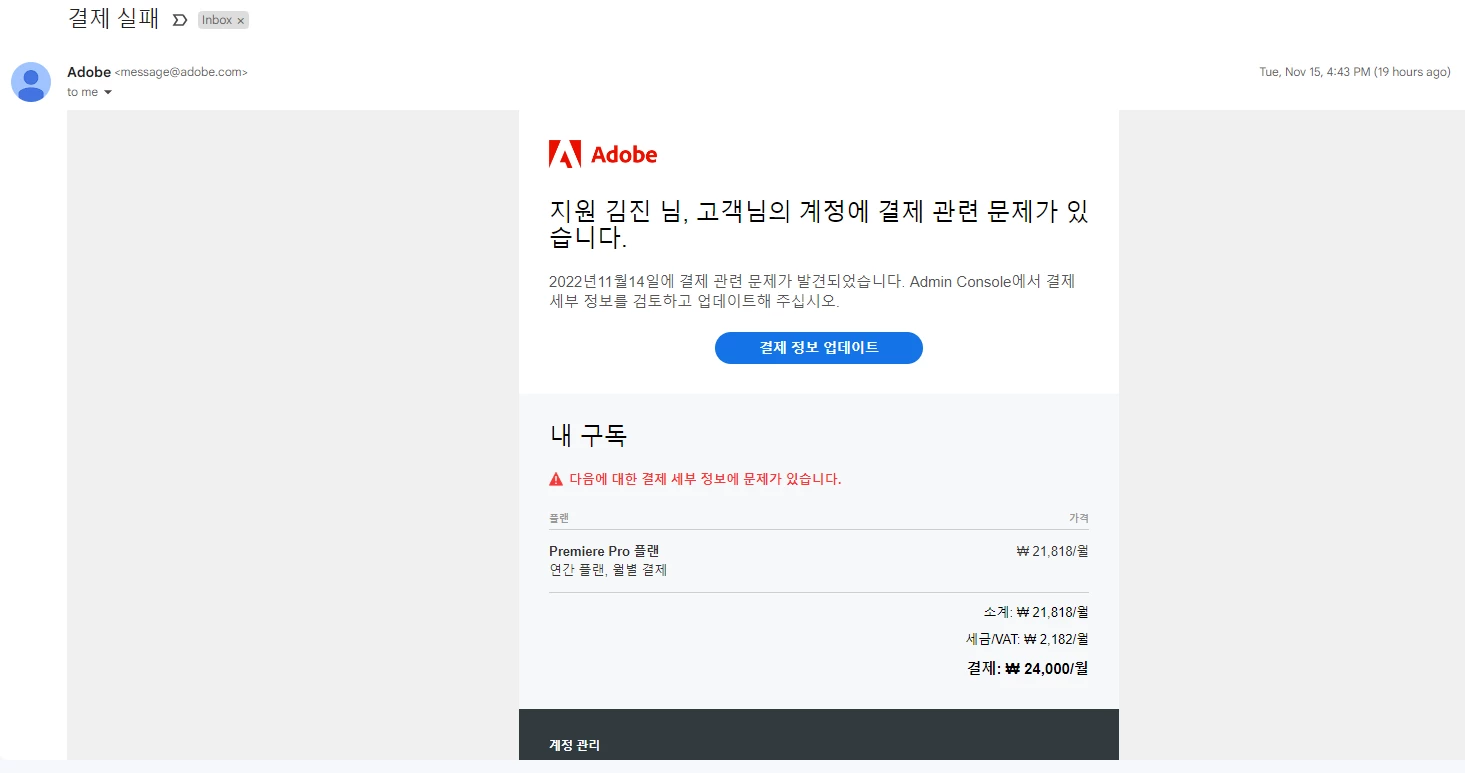Click the 결제 정보 업데이트 button
The width and height of the screenshot is (1465, 773).
819,348
